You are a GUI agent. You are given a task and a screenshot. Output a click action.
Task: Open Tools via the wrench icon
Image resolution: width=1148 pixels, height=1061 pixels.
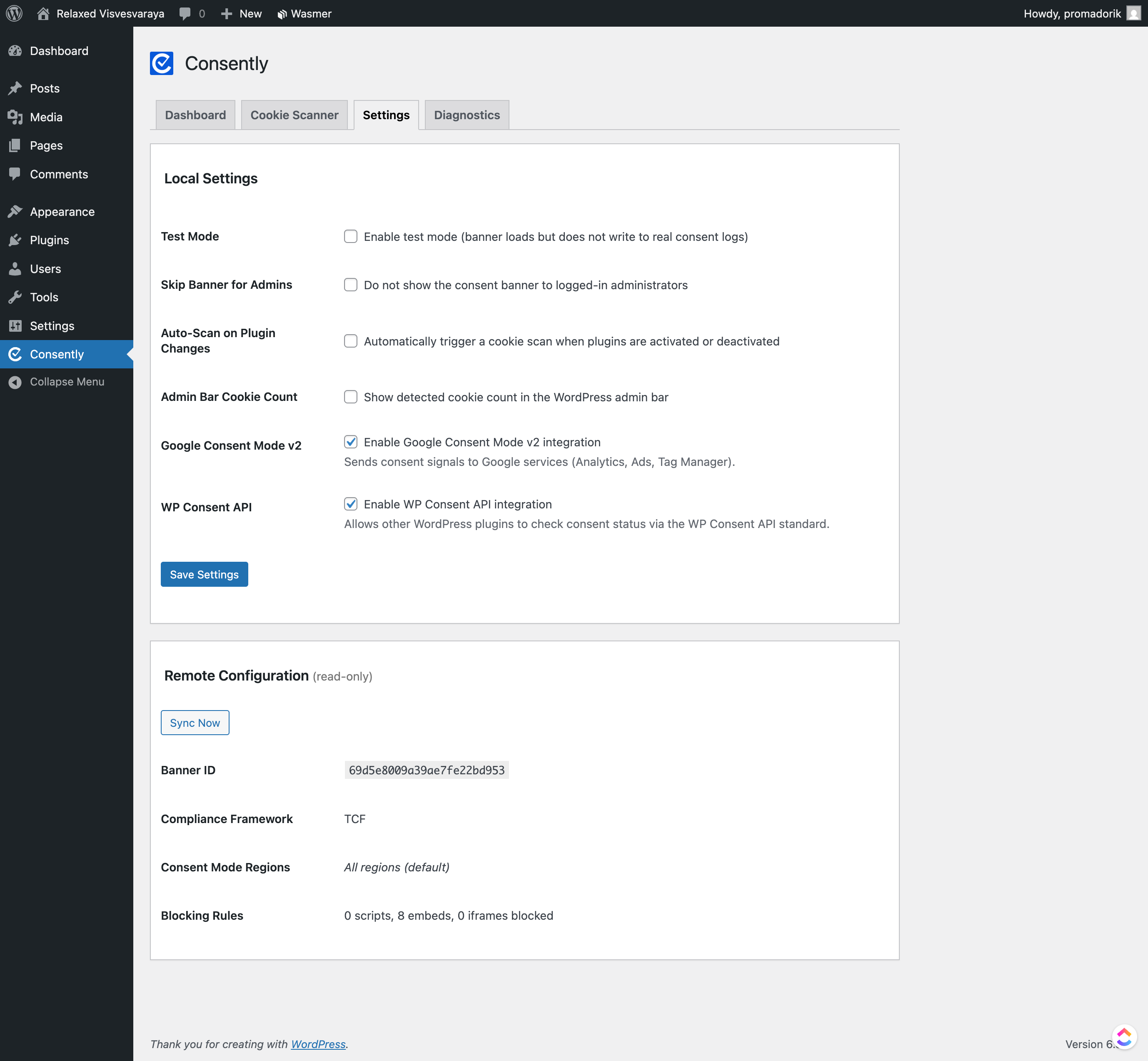pos(15,297)
